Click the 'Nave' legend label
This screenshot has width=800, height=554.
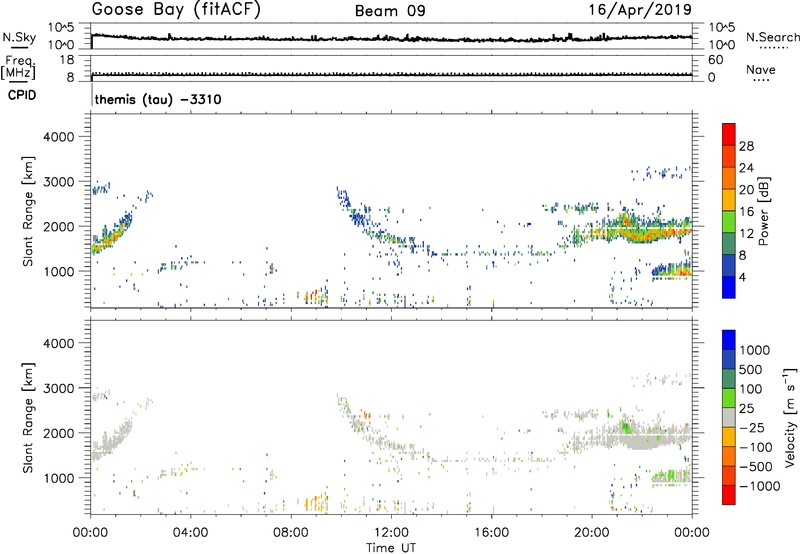761,69
